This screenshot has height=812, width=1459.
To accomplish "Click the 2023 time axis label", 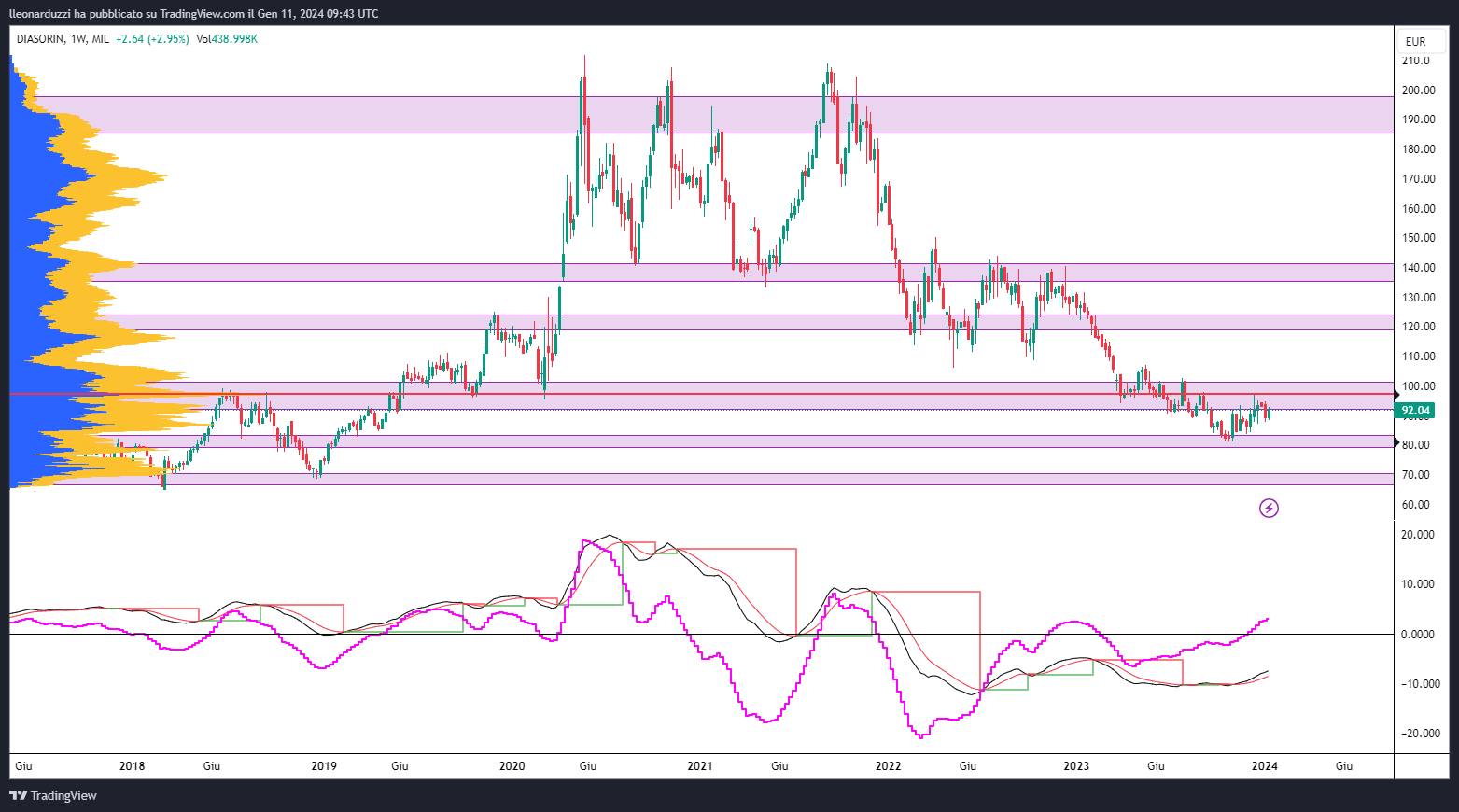I will [1076, 766].
